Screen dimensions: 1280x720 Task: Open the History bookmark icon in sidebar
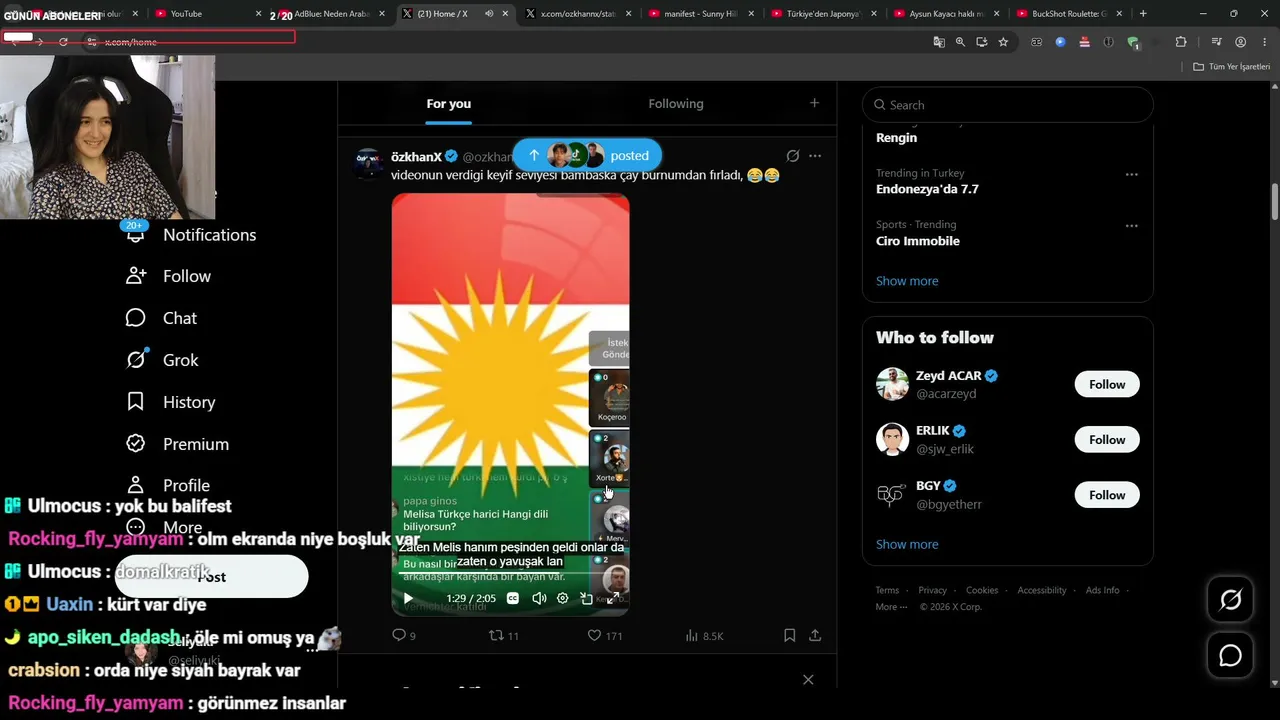pyautogui.click(x=136, y=402)
